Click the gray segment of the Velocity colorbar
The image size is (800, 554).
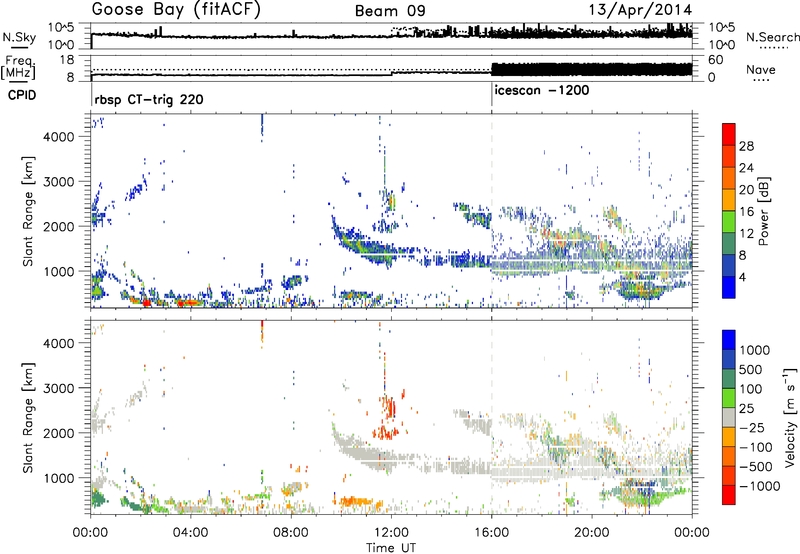coord(729,417)
